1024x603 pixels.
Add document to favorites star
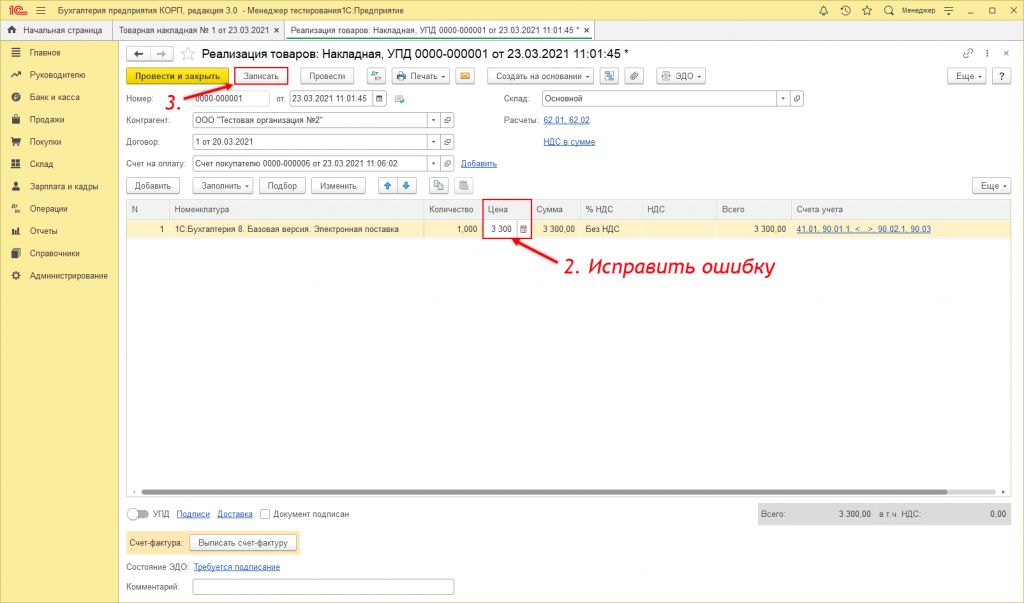click(x=187, y=54)
